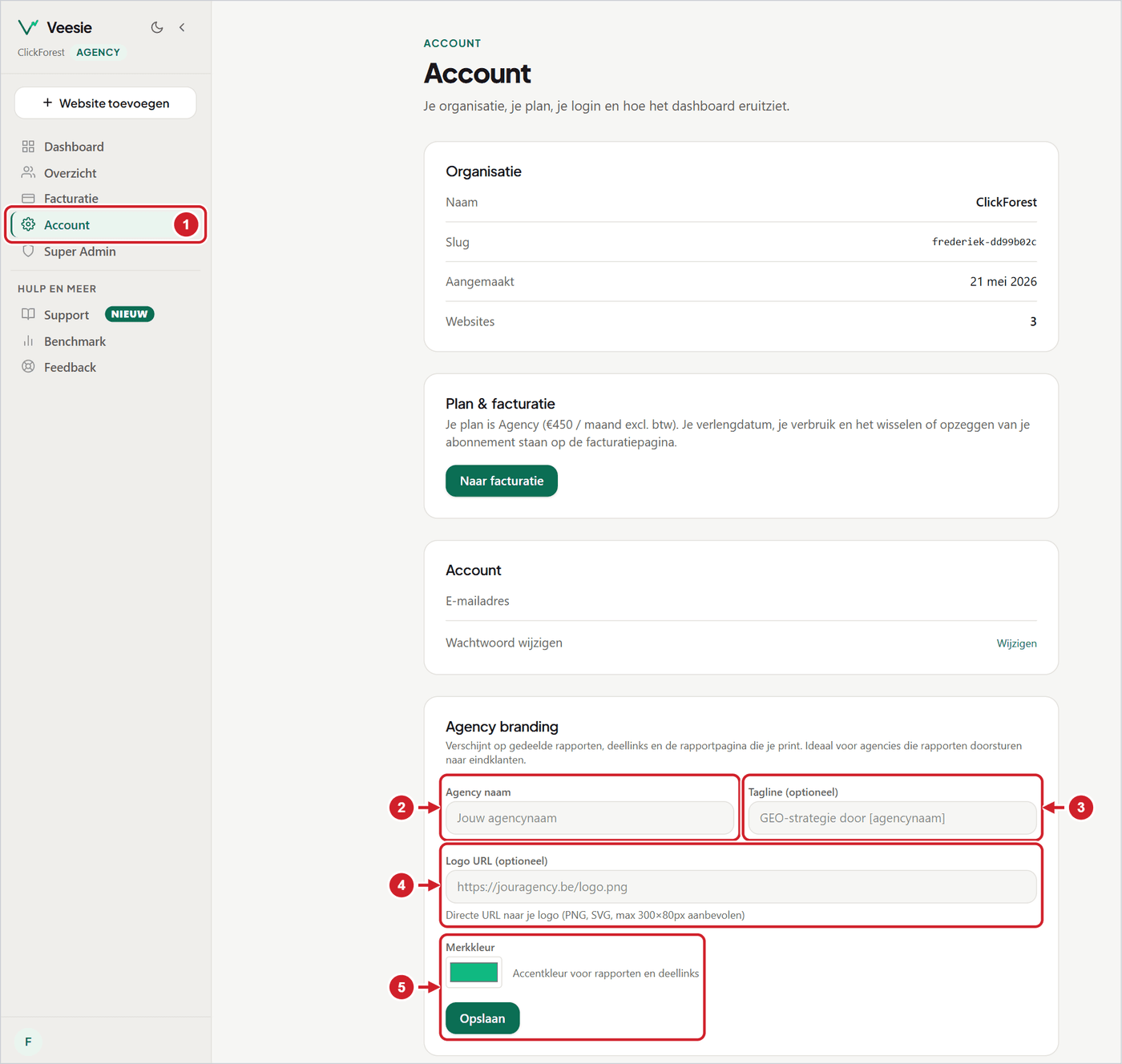Click the ClickForest label under the Veesie logo
Screen dimensions: 1122x1064
pos(41,52)
